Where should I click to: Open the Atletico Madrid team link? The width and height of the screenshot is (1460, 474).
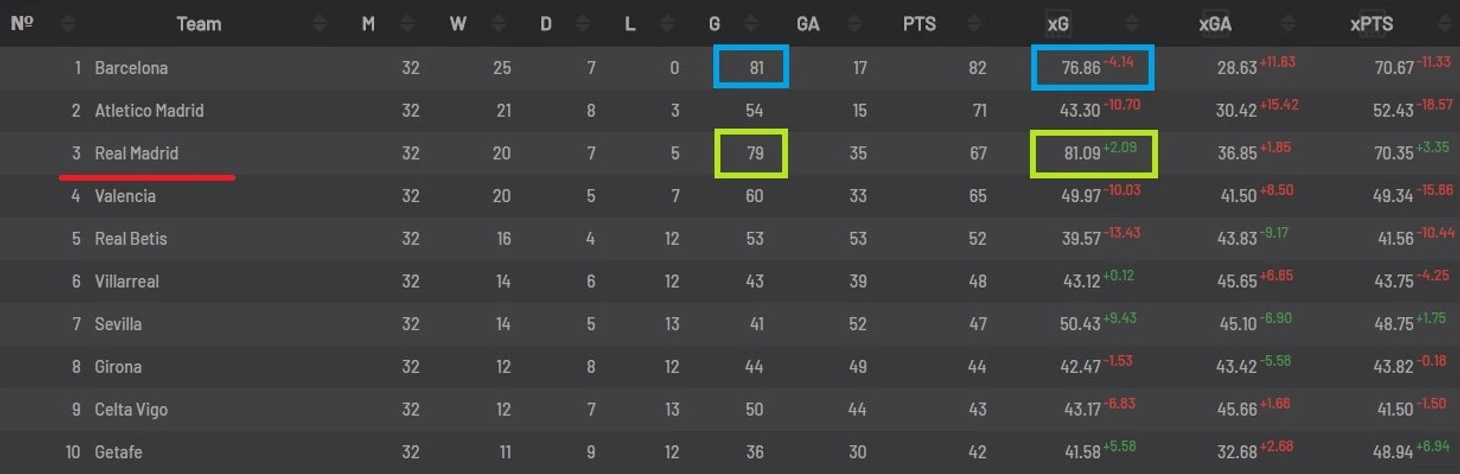pos(149,110)
